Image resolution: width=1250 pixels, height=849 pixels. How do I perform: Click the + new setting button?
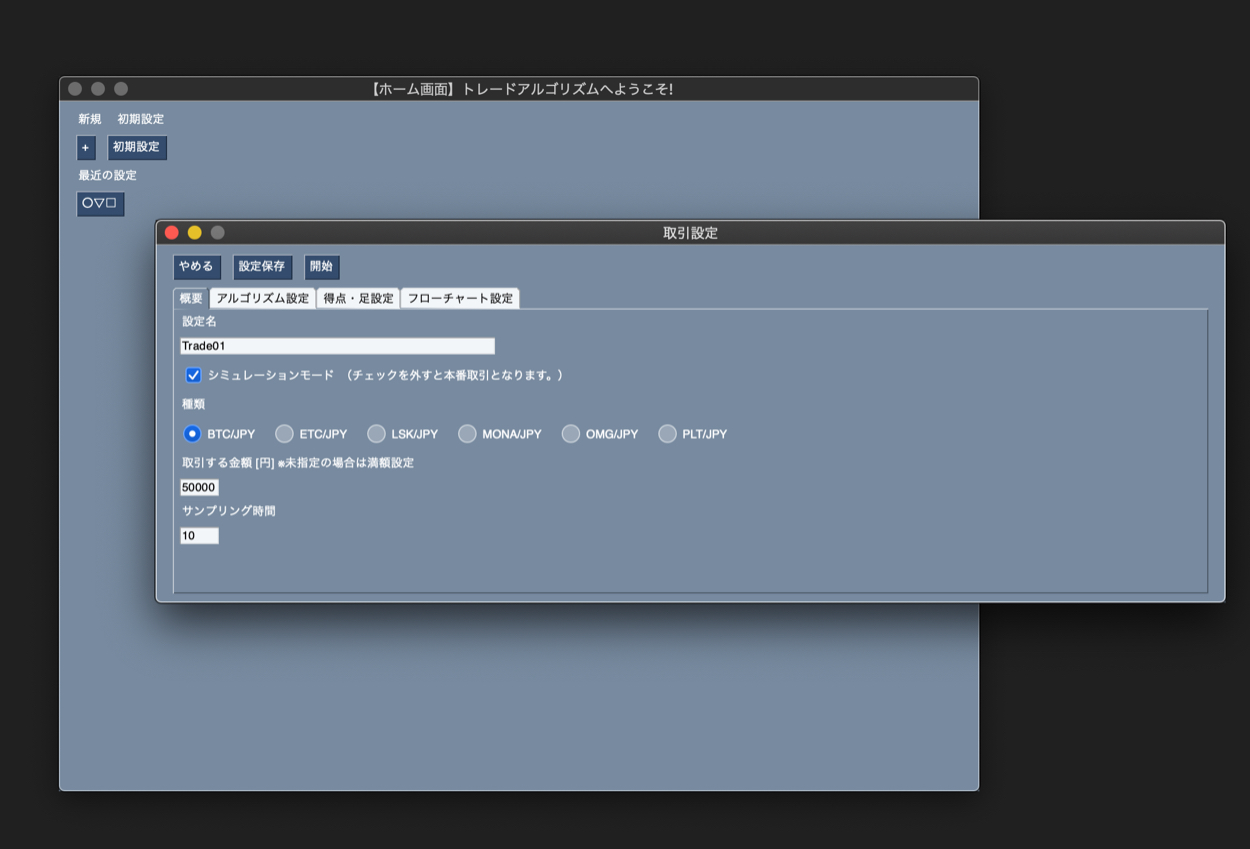[x=86, y=148]
